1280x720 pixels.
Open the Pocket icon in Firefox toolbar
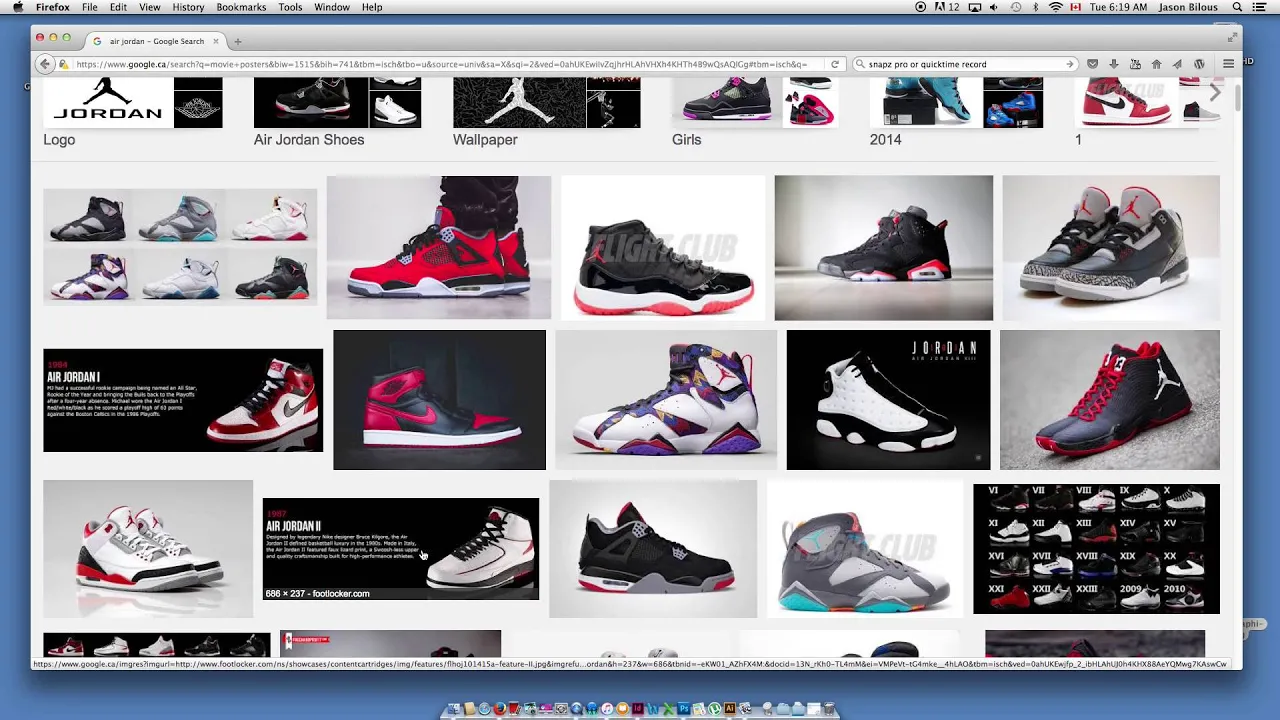[x=1092, y=64]
